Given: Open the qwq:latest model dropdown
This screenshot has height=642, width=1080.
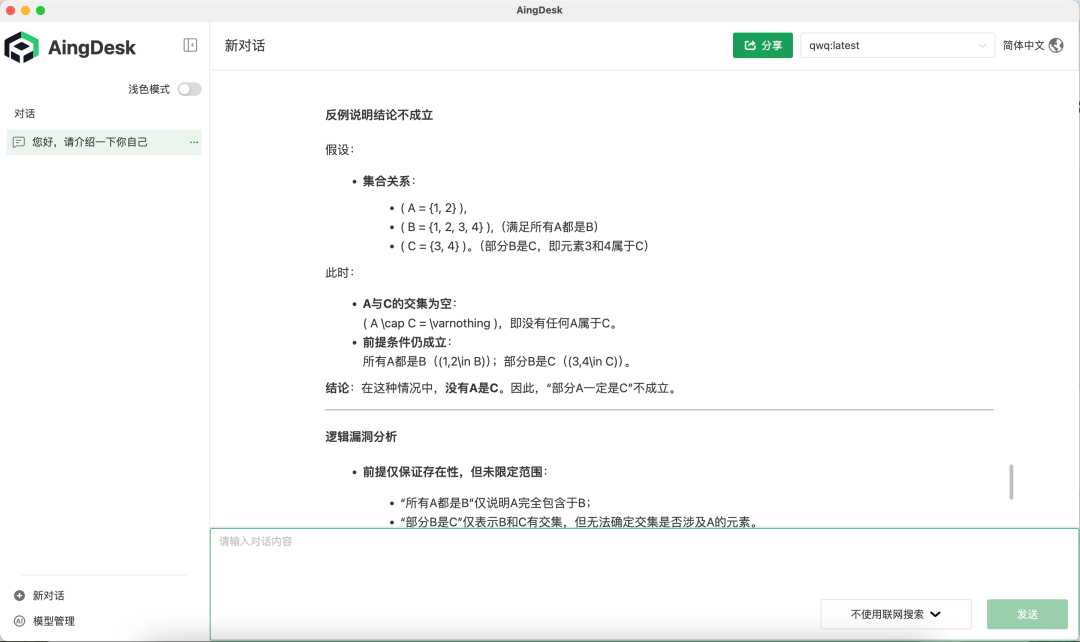Looking at the screenshot, I should pos(897,45).
